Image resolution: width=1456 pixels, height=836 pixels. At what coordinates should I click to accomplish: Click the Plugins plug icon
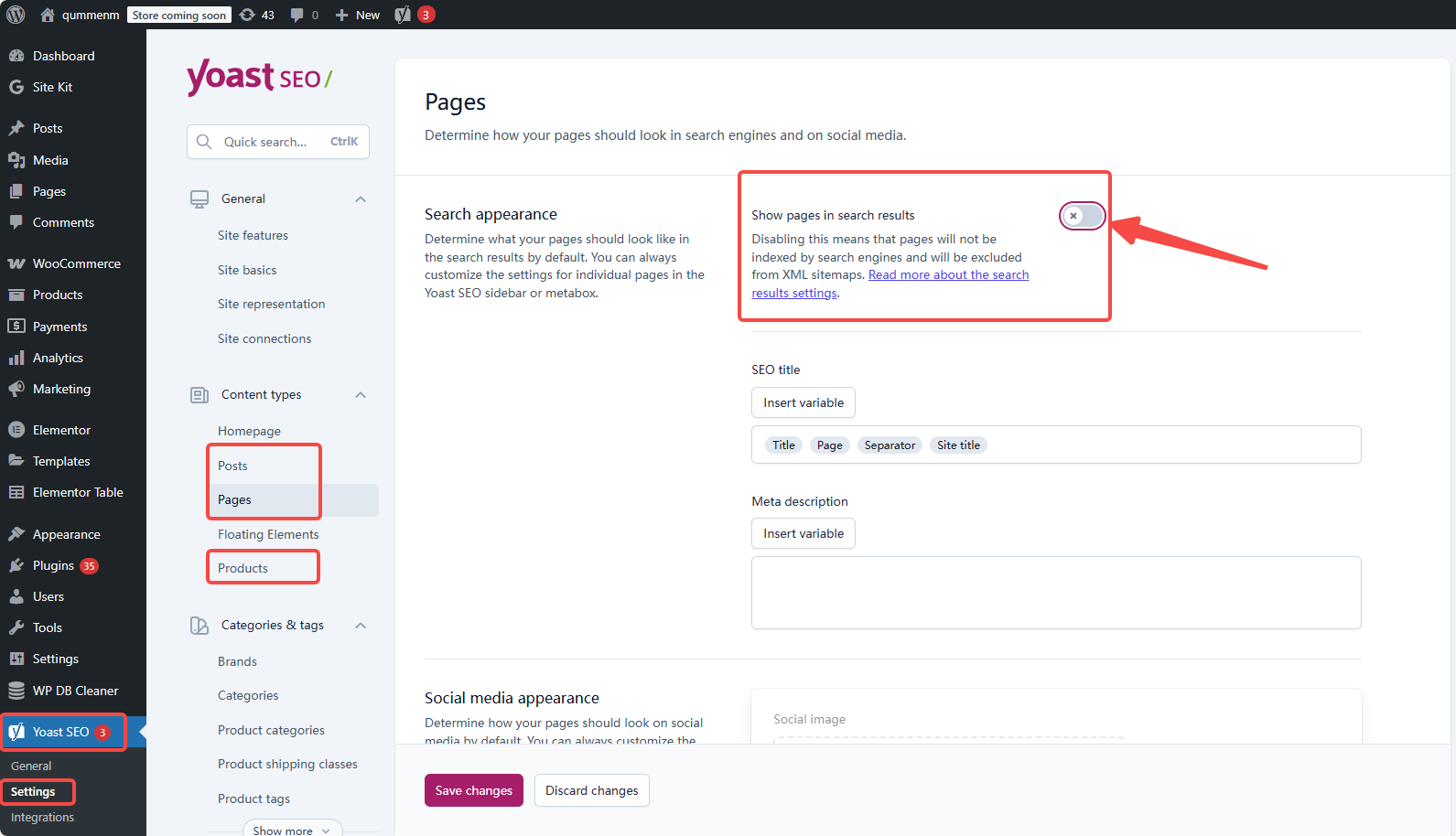(x=16, y=565)
